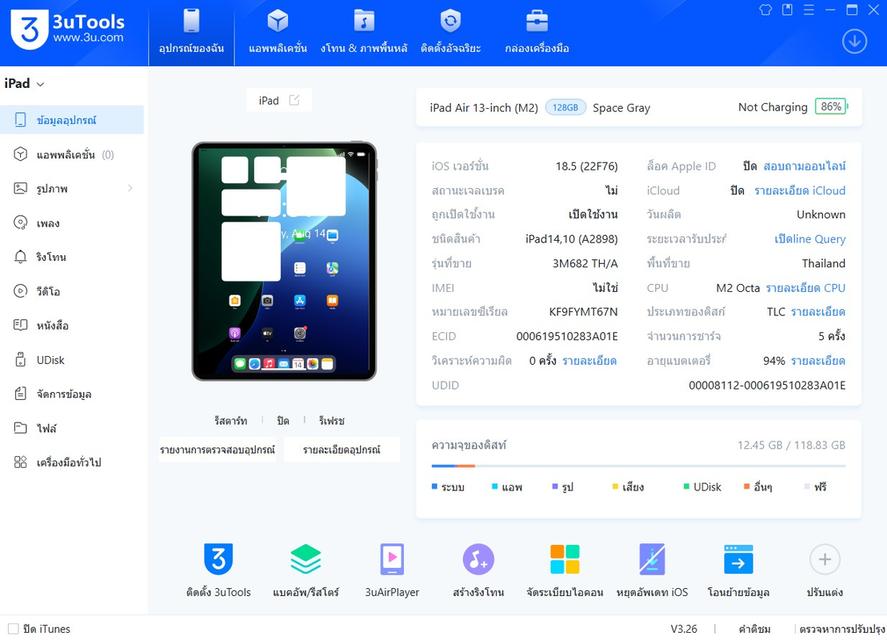Click the Restart link under the iPad
Viewport: 887px width, 640px height.
231,420
